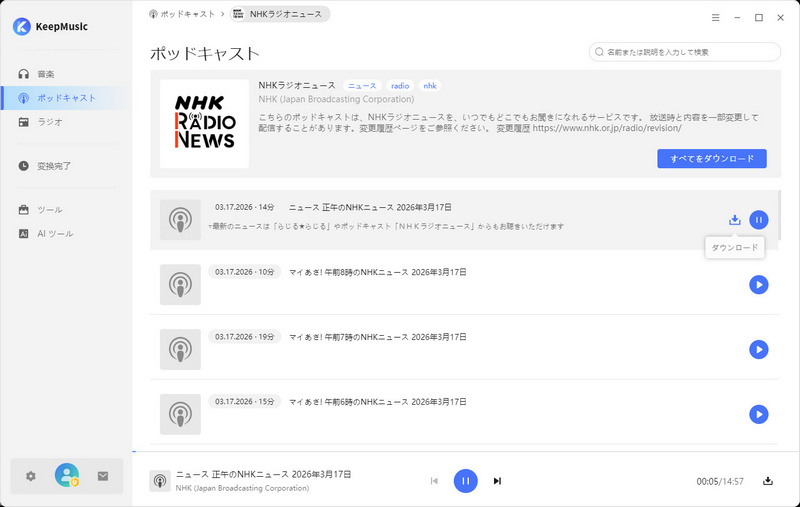Click the playback progress bar above the player
This screenshot has height=507, width=800.
(466, 451)
